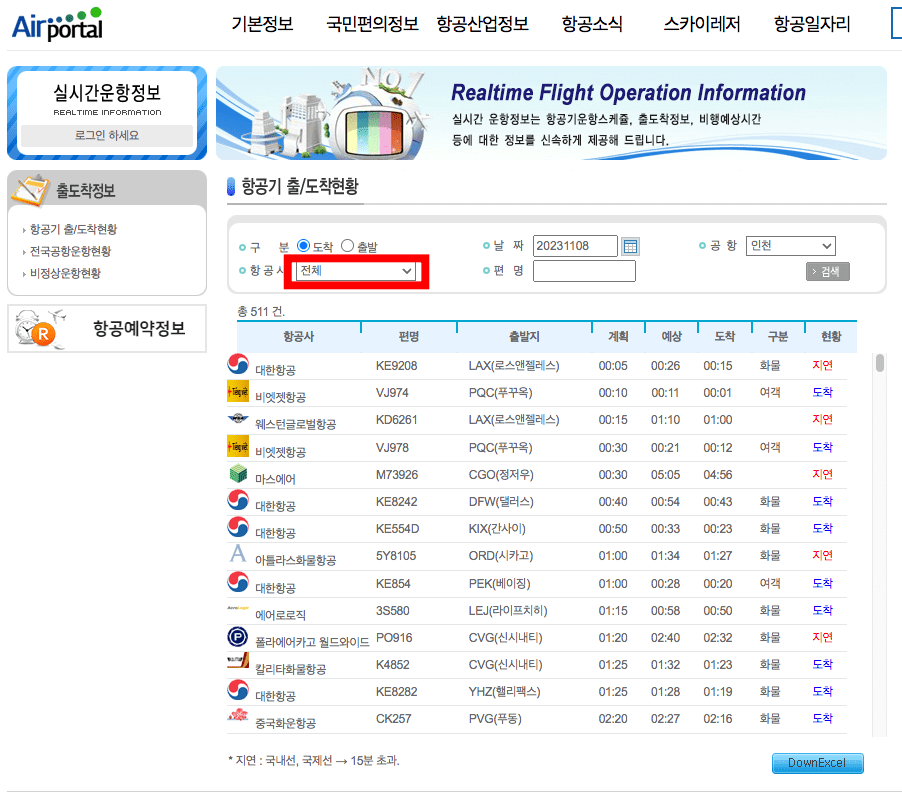Click VietJet logo in VJ978 row
Viewport: 902px width, 792px height.
click(x=238, y=446)
